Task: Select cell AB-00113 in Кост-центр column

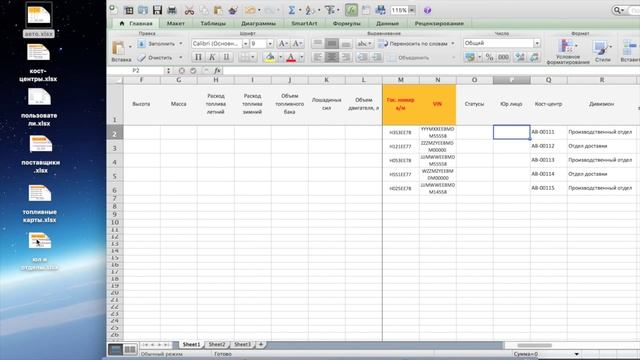Action: click(548, 160)
